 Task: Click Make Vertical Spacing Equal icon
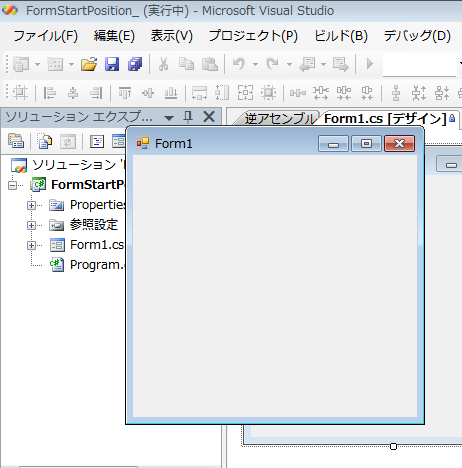coord(396,92)
